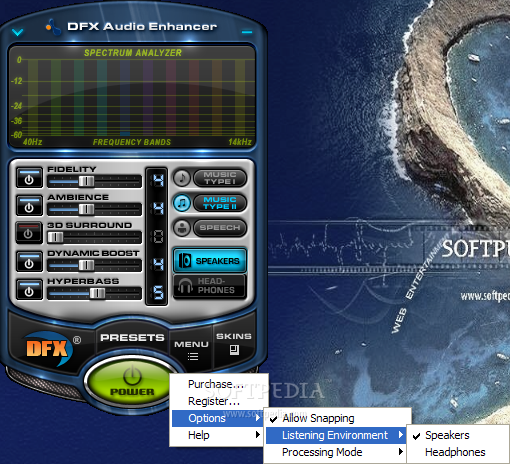The image size is (510, 464).
Task: Click the Speakers speaker icon
Action: [185, 260]
